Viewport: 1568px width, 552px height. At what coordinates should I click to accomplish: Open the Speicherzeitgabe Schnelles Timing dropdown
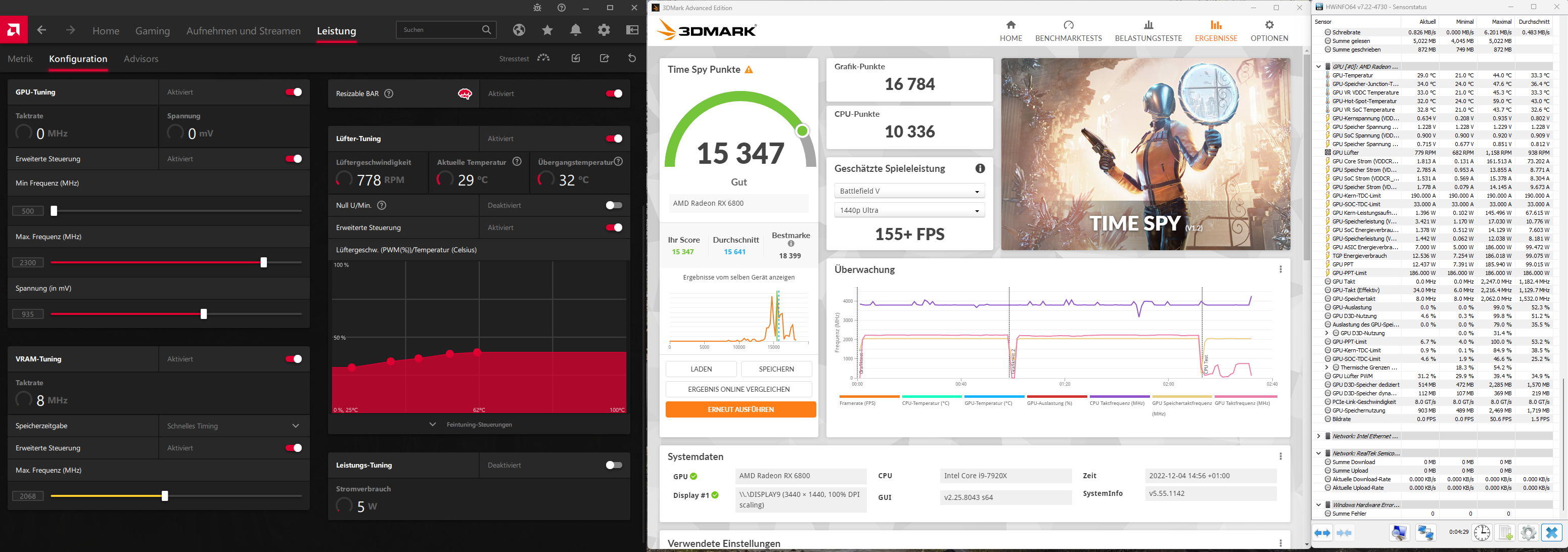[x=235, y=426]
